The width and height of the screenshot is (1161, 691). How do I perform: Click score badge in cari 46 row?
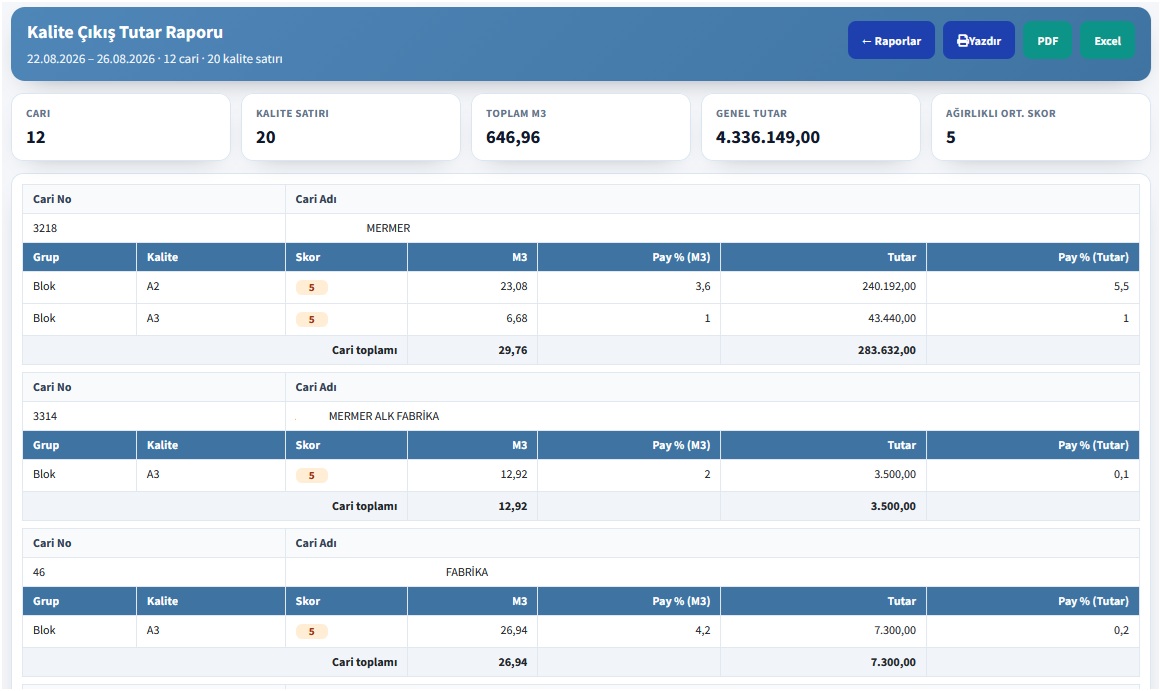pyautogui.click(x=312, y=632)
